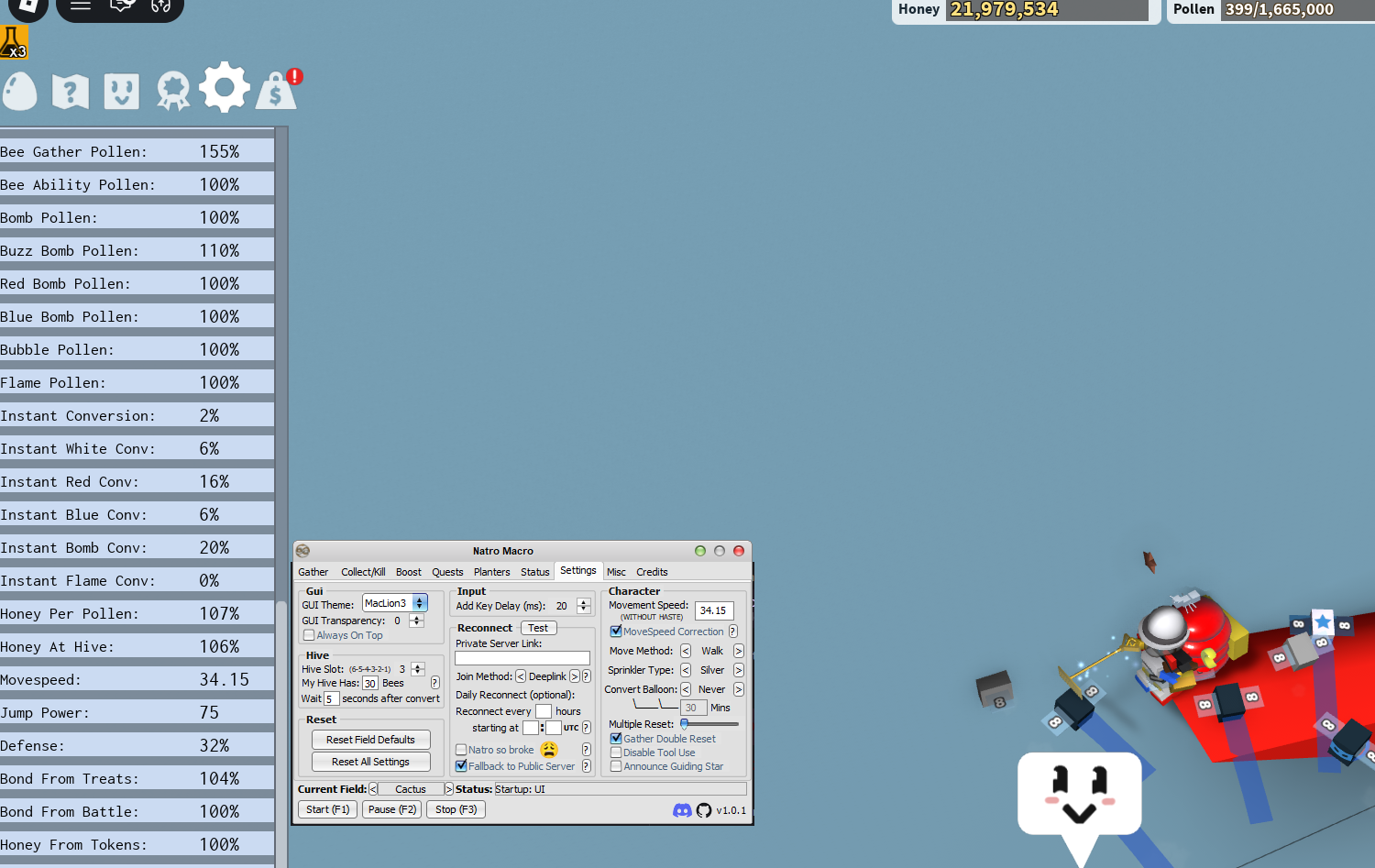Click Reset Field Defaults button
This screenshot has width=1375, height=868.
(370, 740)
